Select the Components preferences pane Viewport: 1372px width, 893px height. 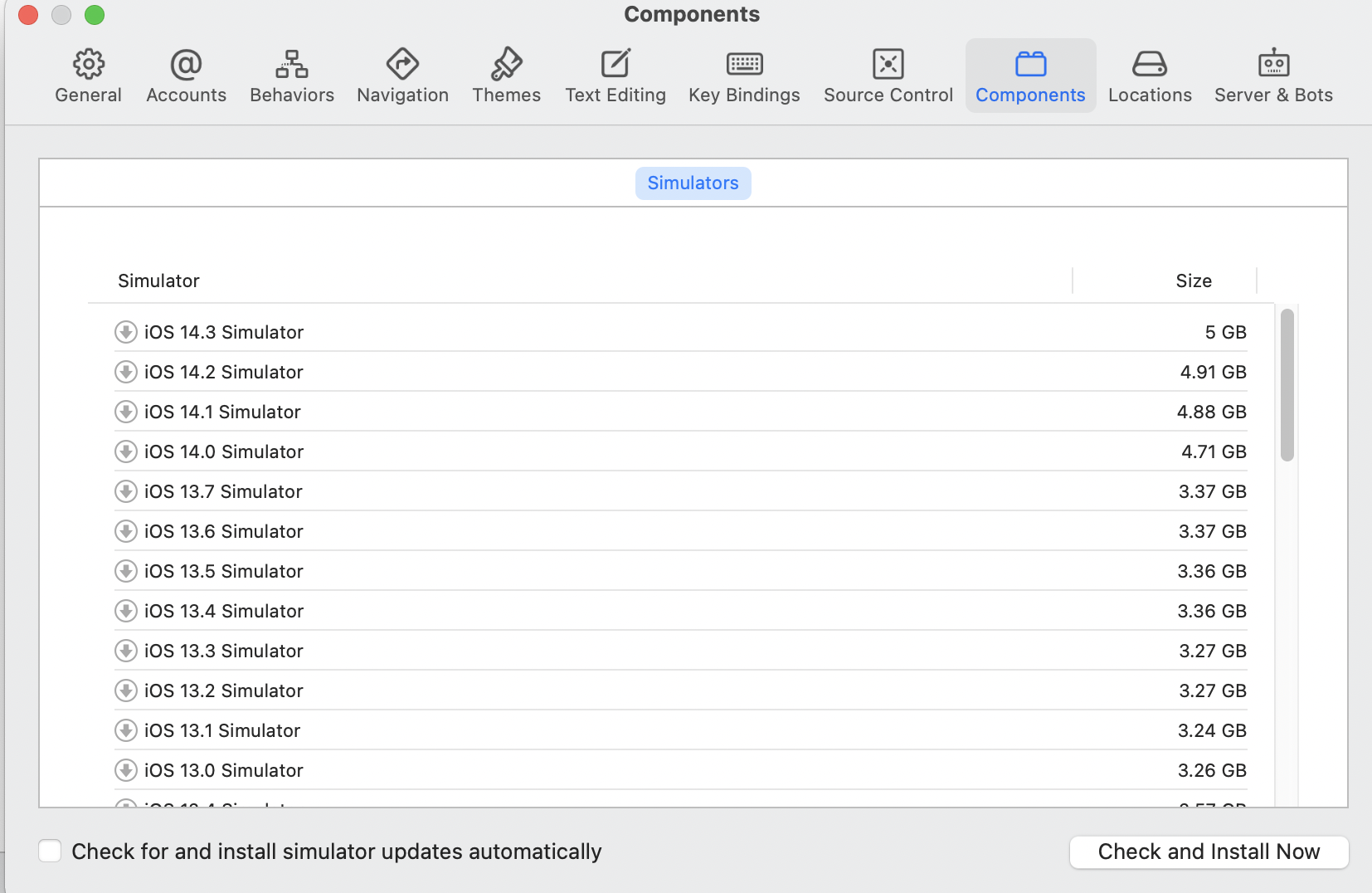(1030, 76)
